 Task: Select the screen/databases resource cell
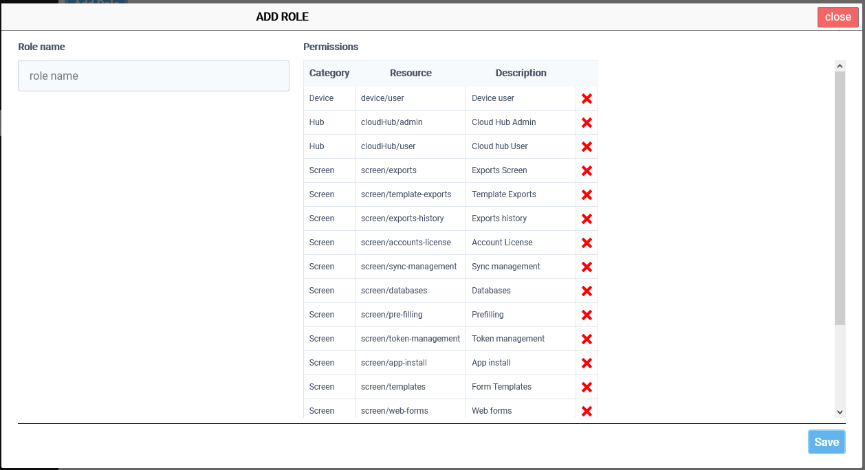coord(410,290)
